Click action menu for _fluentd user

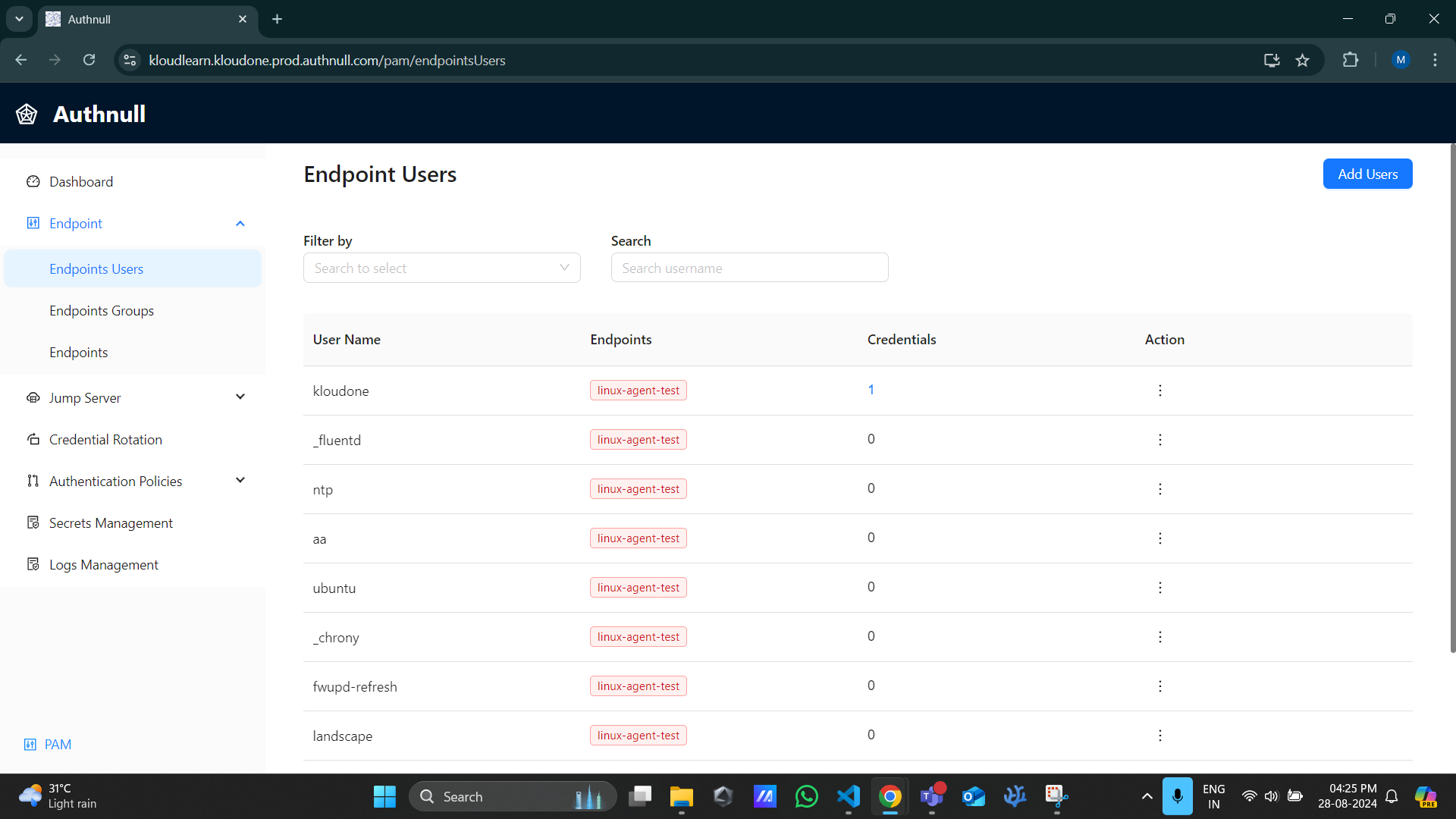1160,439
